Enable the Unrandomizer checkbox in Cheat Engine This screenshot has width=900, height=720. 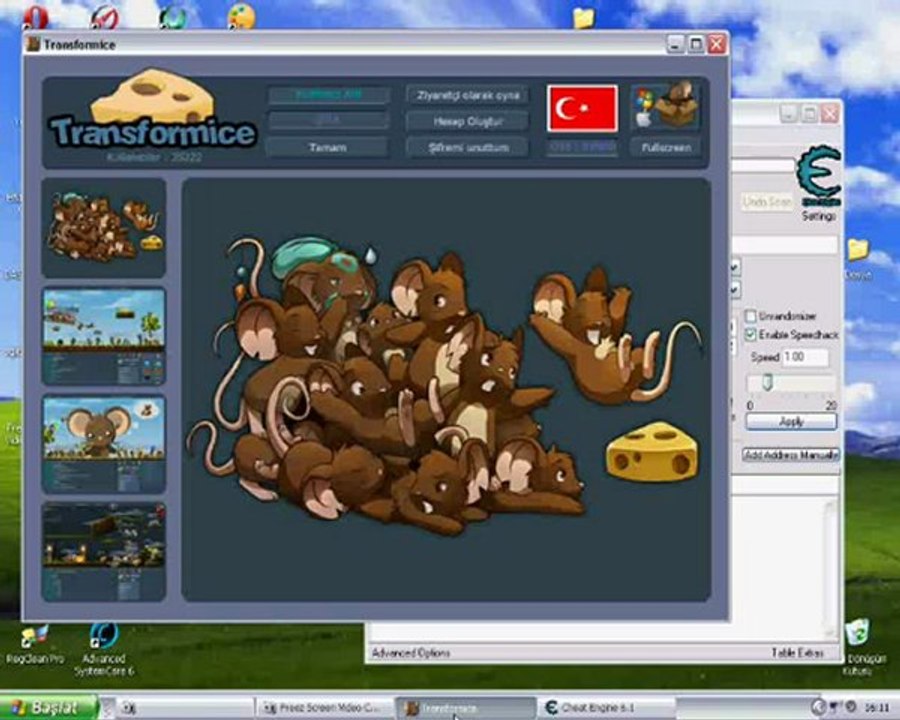tap(750, 316)
